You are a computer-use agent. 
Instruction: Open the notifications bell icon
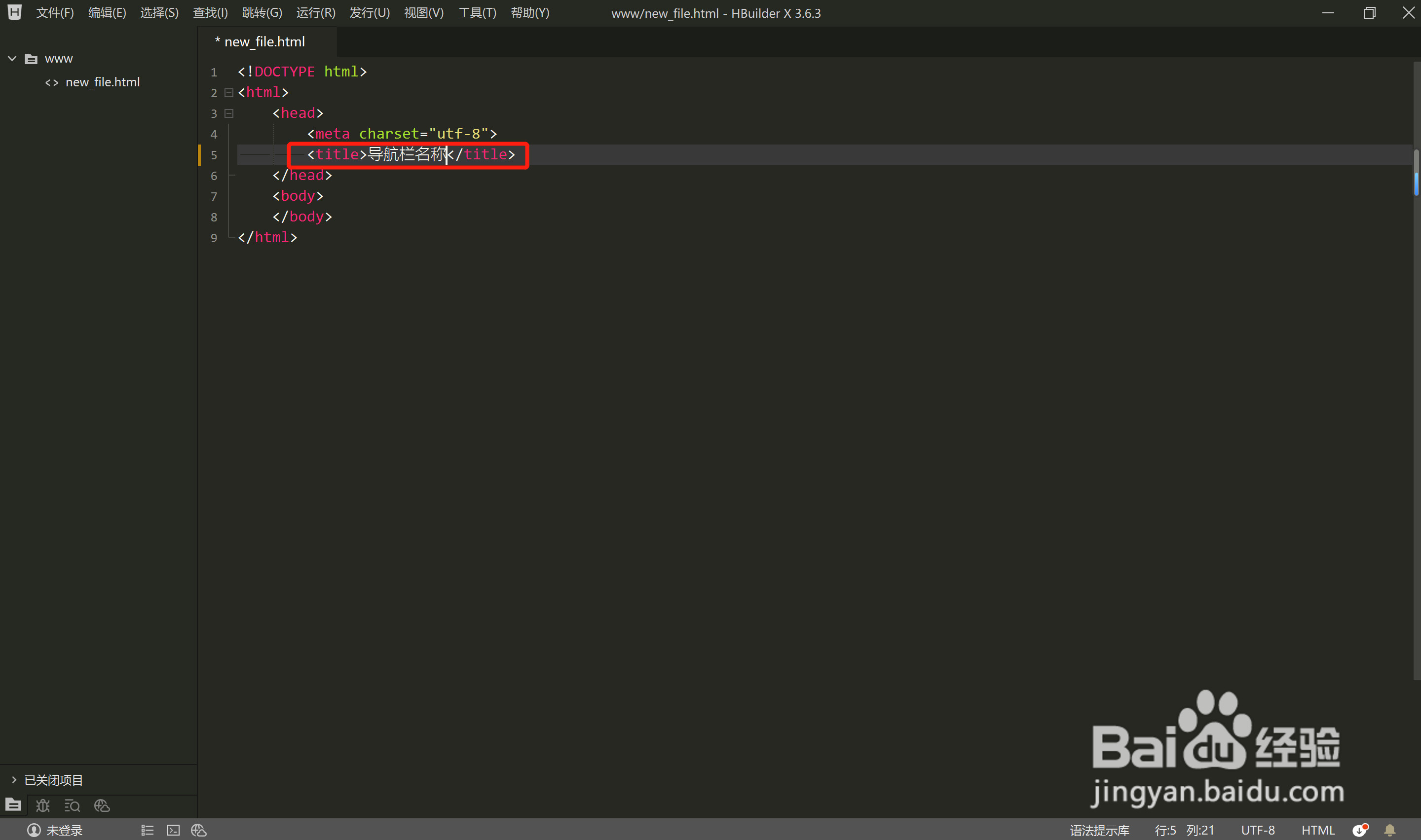click(x=1389, y=830)
